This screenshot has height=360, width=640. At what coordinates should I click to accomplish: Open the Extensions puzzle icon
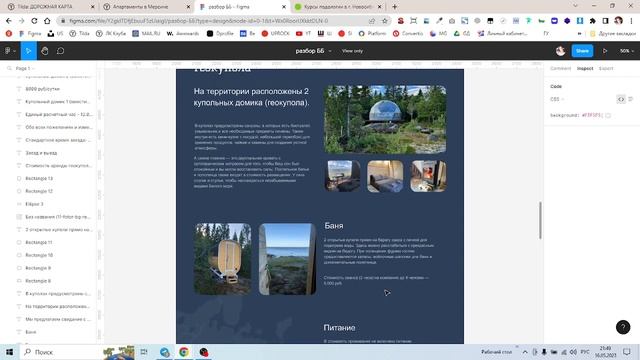(x=593, y=20)
